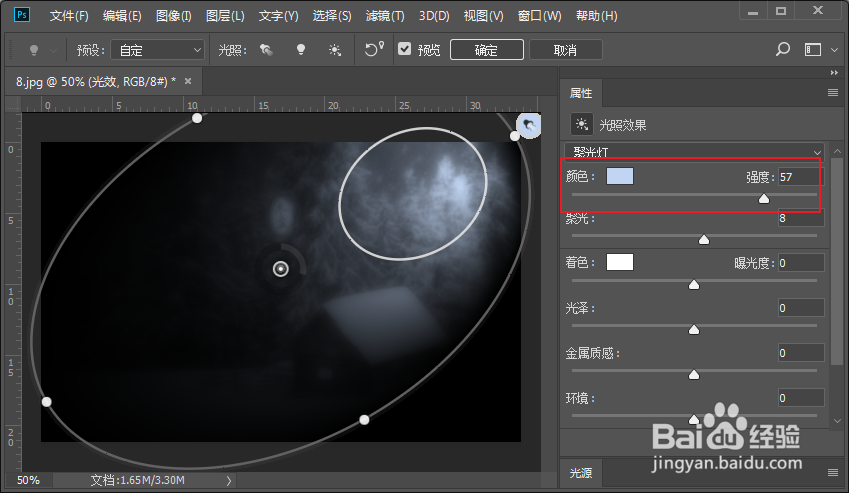Open the 视图(V) menu
The height and width of the screenshot is (493, 849).
(483, 16)
